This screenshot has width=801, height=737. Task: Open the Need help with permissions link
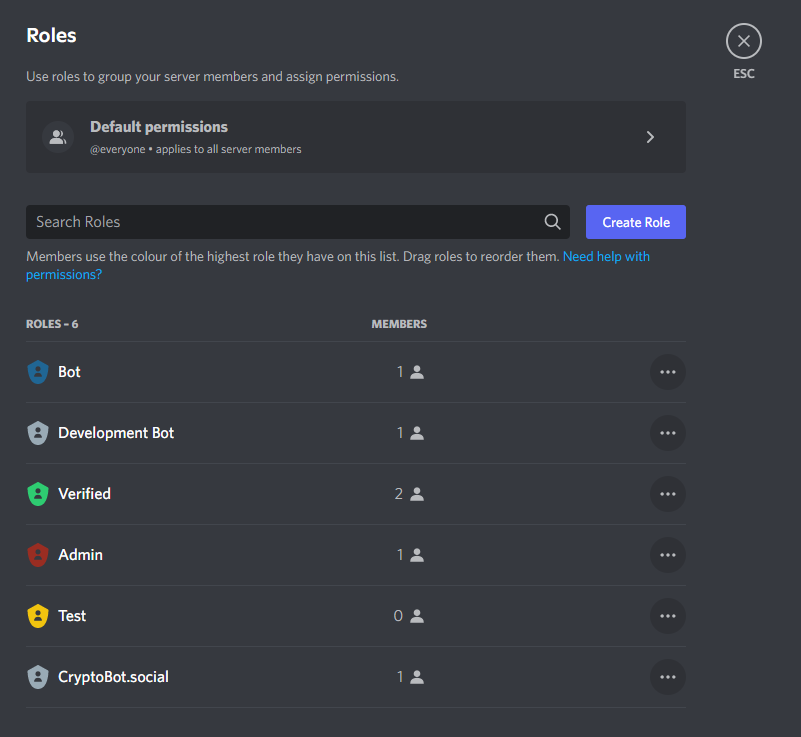point(338,266)
